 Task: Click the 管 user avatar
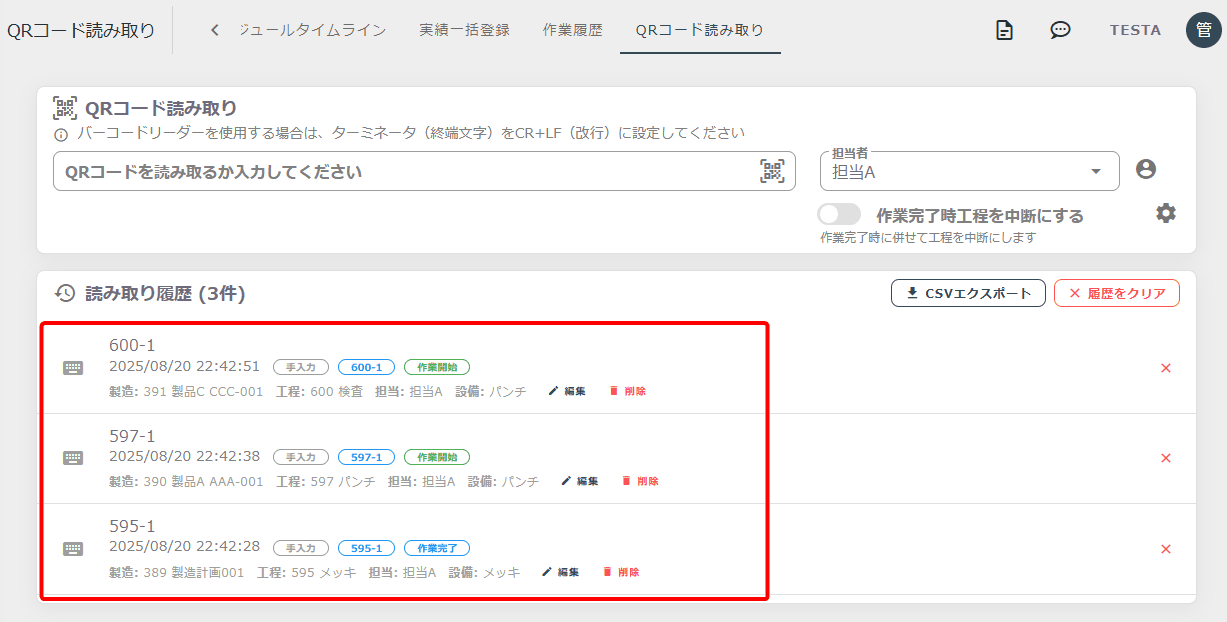tap(1203, 30)
